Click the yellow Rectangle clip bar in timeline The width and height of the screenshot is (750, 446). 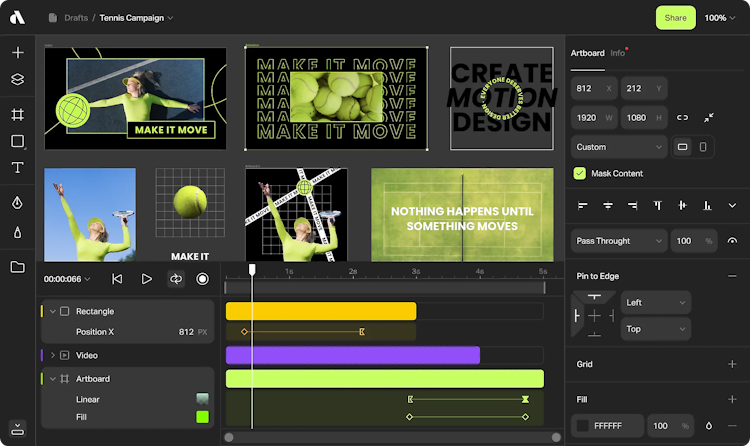coord(321,311)
